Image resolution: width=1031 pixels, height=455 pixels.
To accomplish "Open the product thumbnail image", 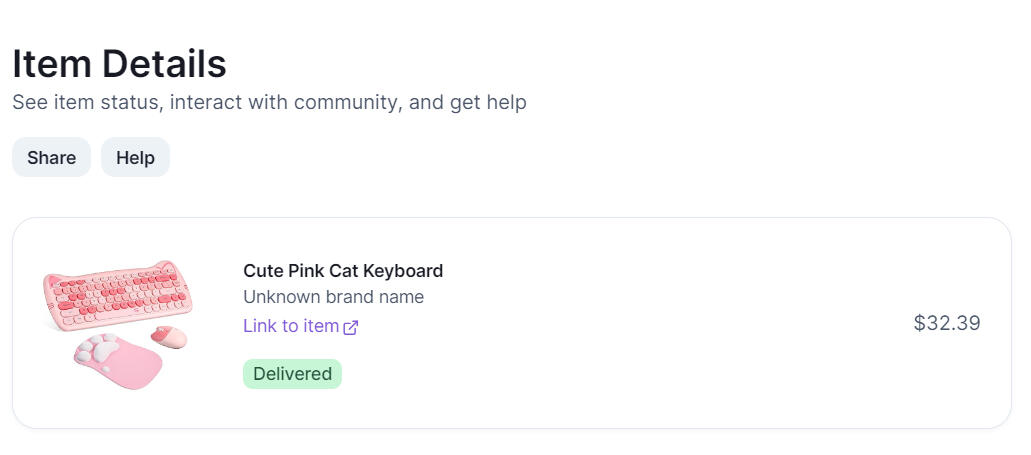I will 118,323.
